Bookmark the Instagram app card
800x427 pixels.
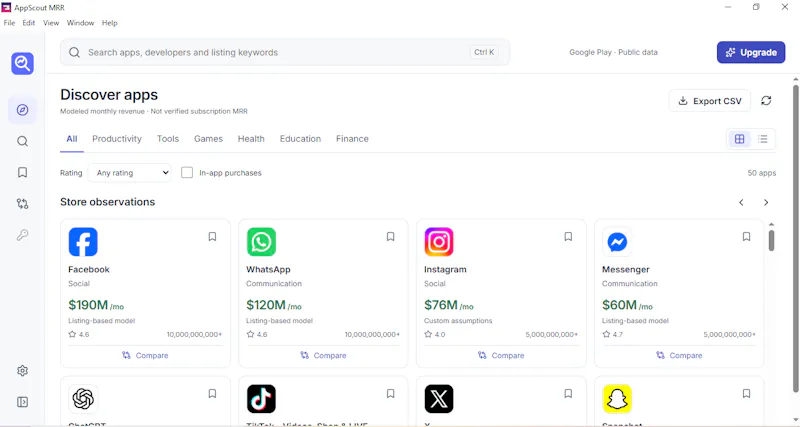point(568,237)
